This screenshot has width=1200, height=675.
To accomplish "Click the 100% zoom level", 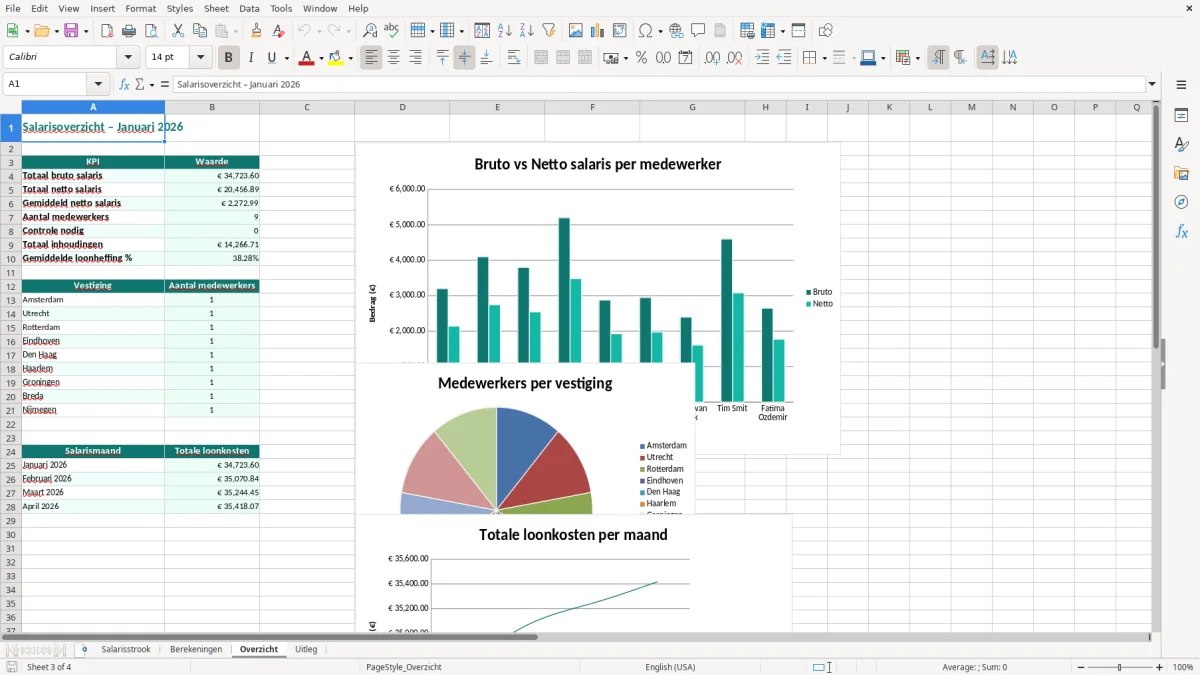I will [x=1183, y=667].
